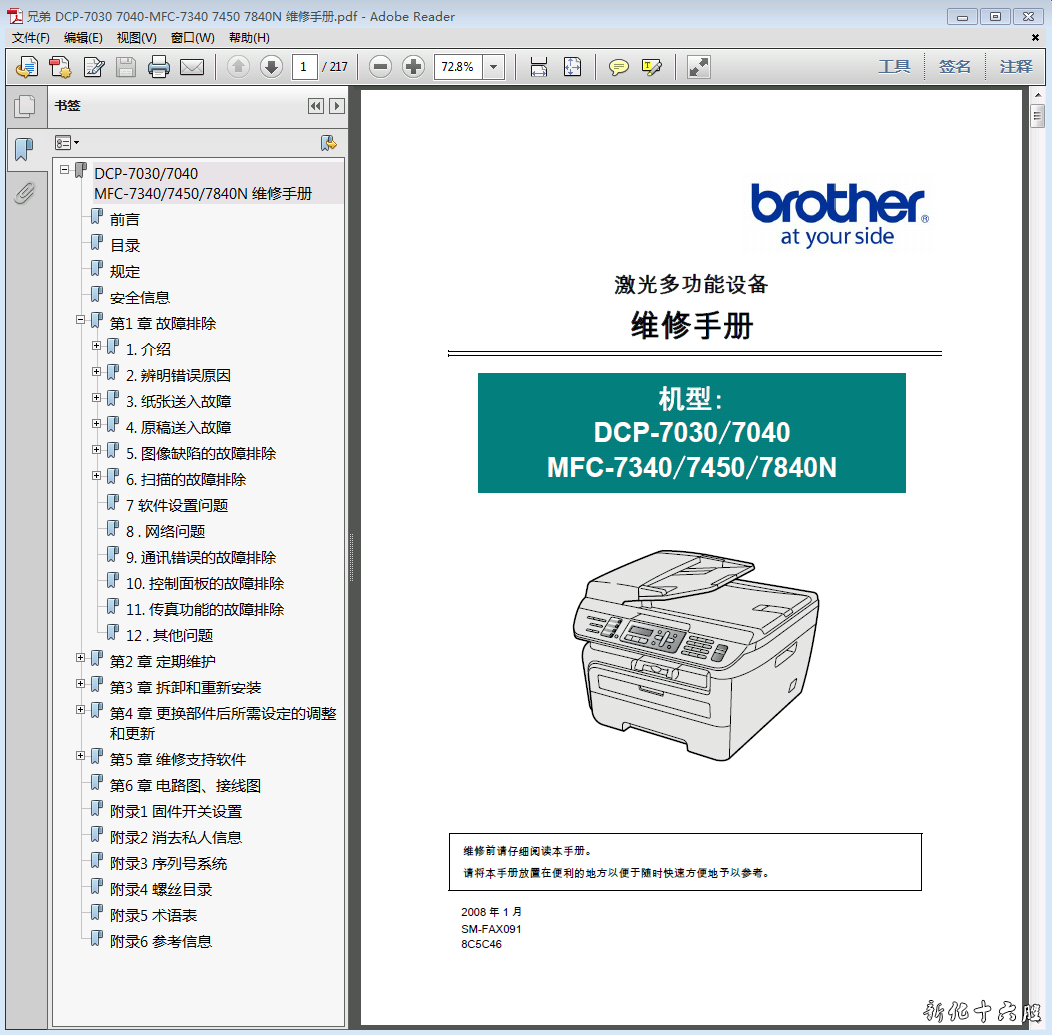Collapse 第1章 故障排除 bookmark
This screenshot has width=1052, height=1035.
[81, 320]
